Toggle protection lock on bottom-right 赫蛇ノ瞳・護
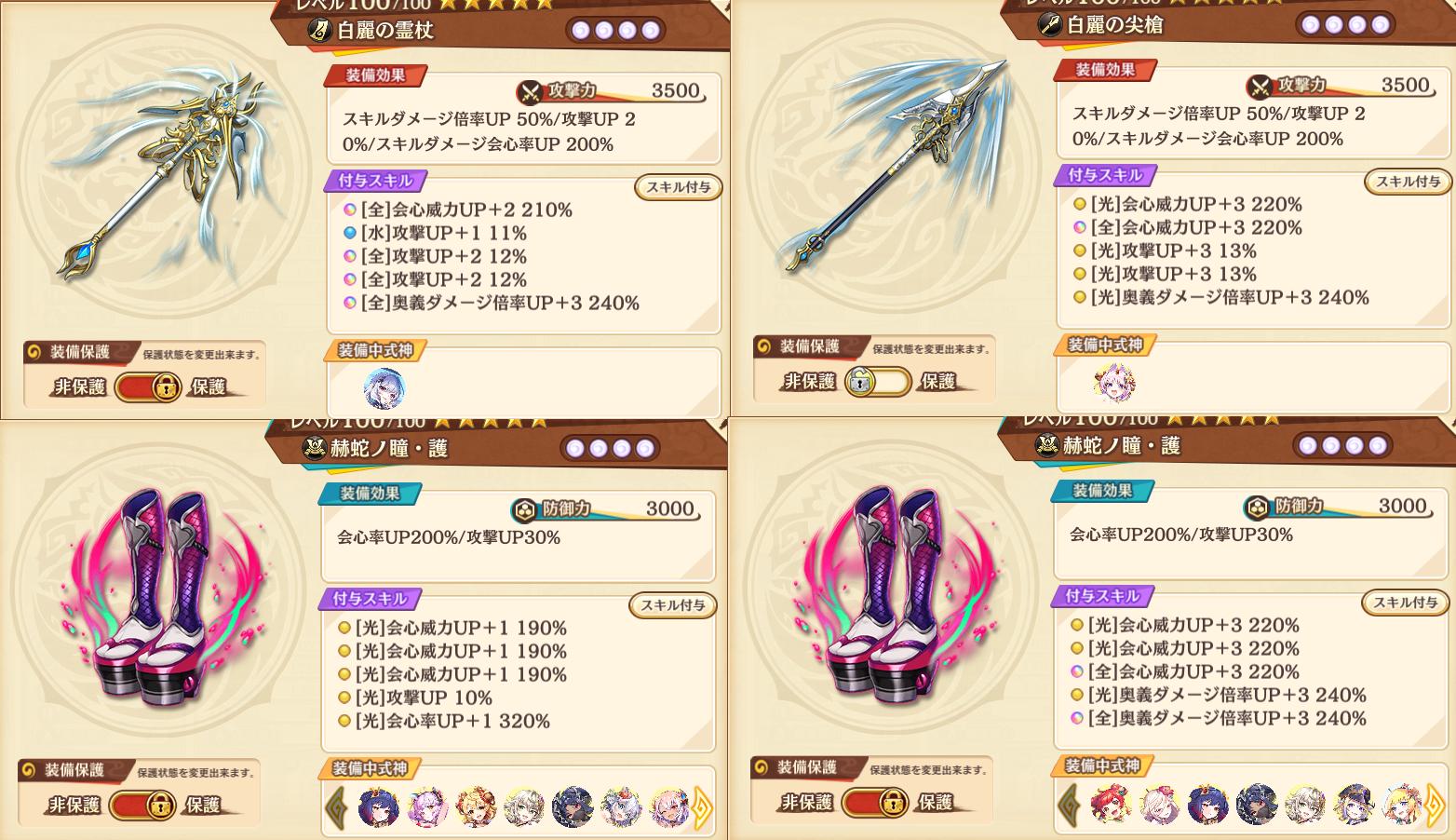 click(874, 802)
